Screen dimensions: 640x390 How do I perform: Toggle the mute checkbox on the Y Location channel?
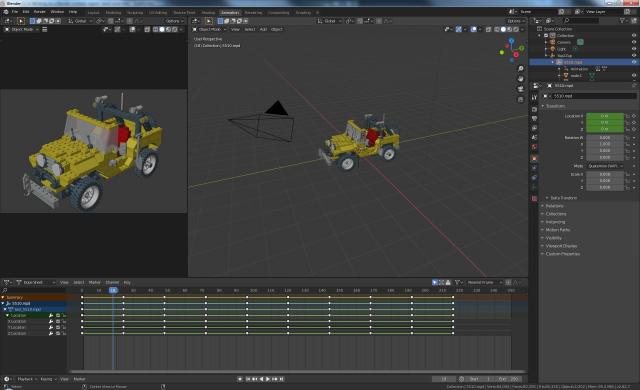58,328
